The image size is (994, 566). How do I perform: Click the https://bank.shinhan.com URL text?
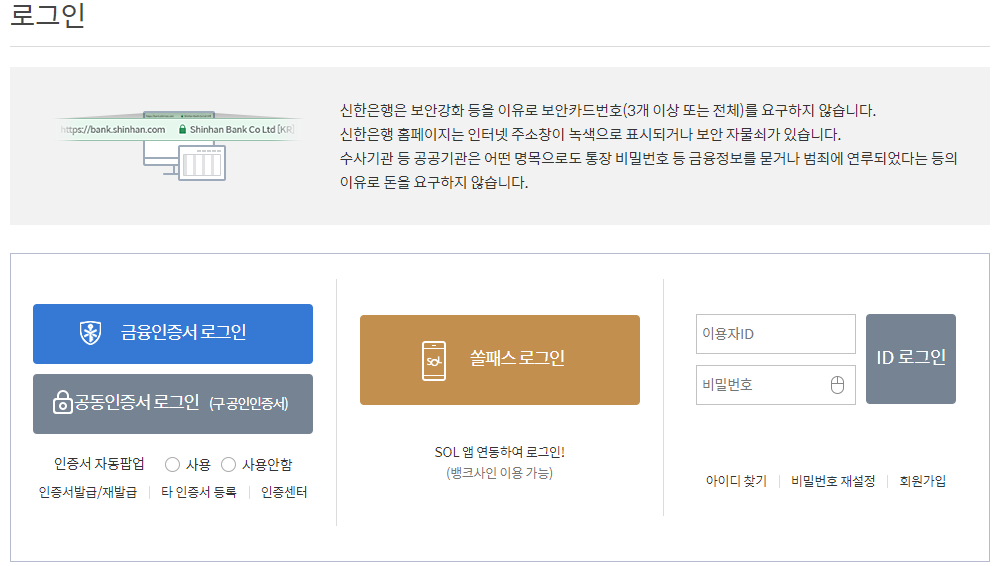113,129
